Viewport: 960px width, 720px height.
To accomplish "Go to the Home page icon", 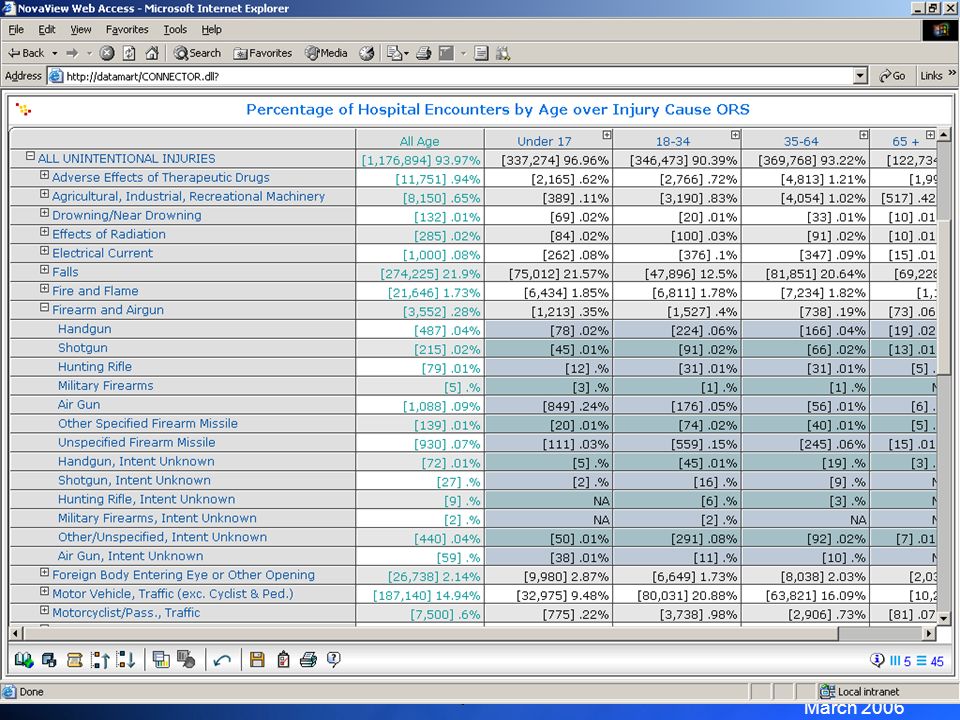I will click(x=152, y=53).
